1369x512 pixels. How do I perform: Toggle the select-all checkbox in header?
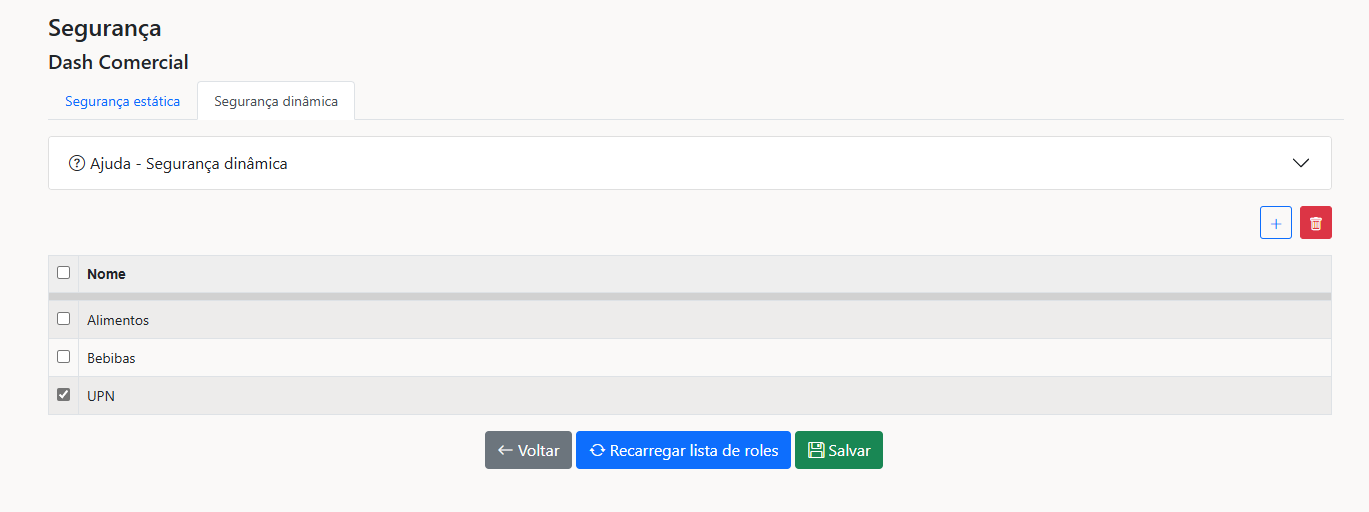click(64, 273)
